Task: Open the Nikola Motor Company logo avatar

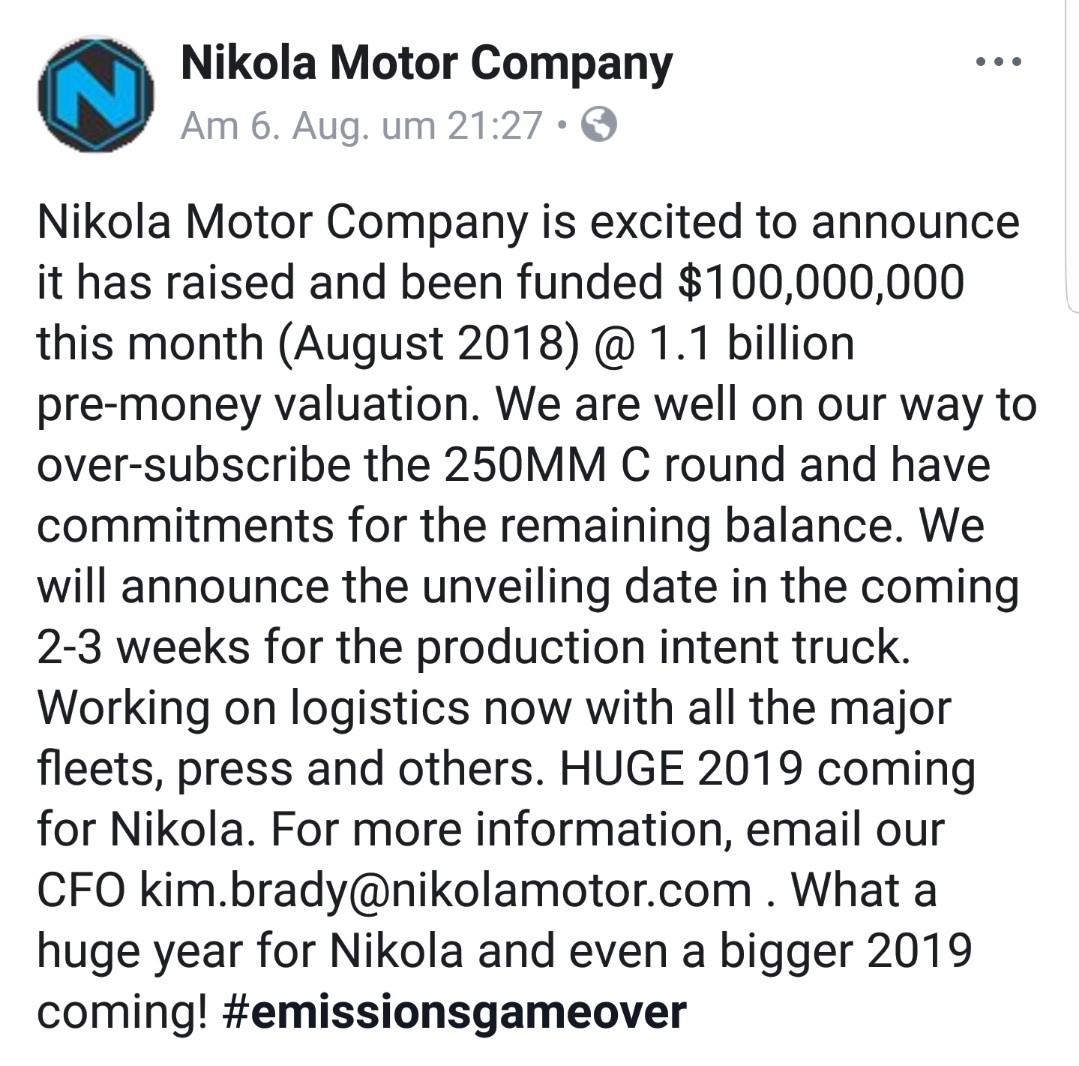Action: (95, 95)
